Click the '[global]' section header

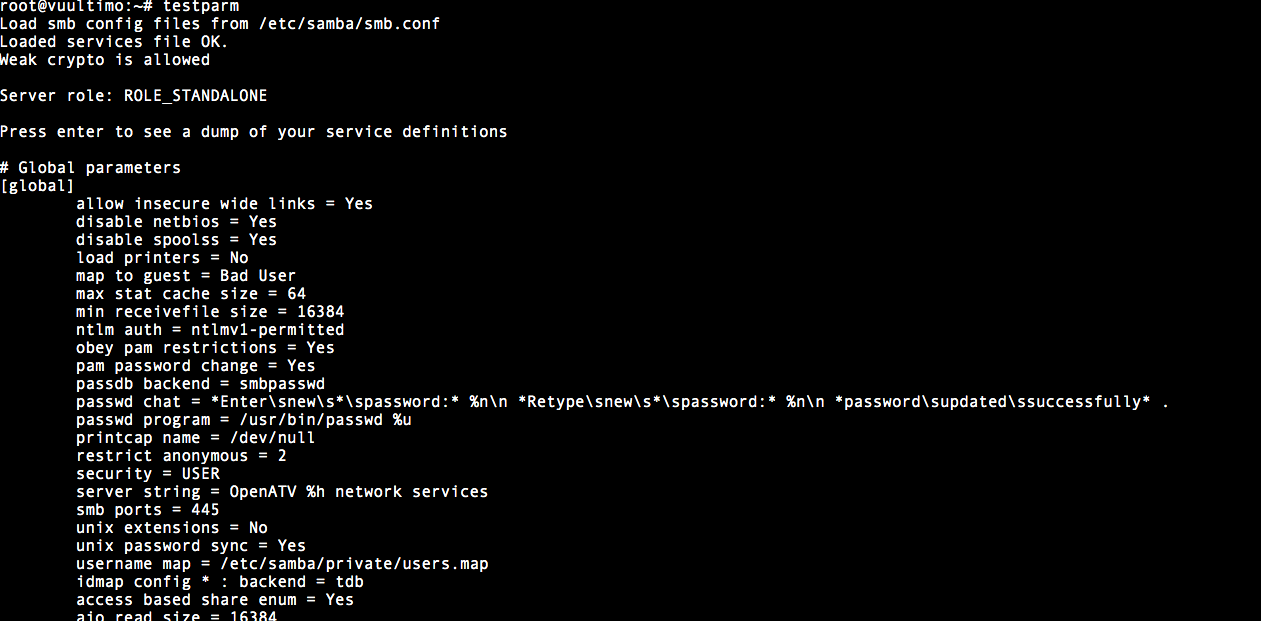click(x=37, y=186)
